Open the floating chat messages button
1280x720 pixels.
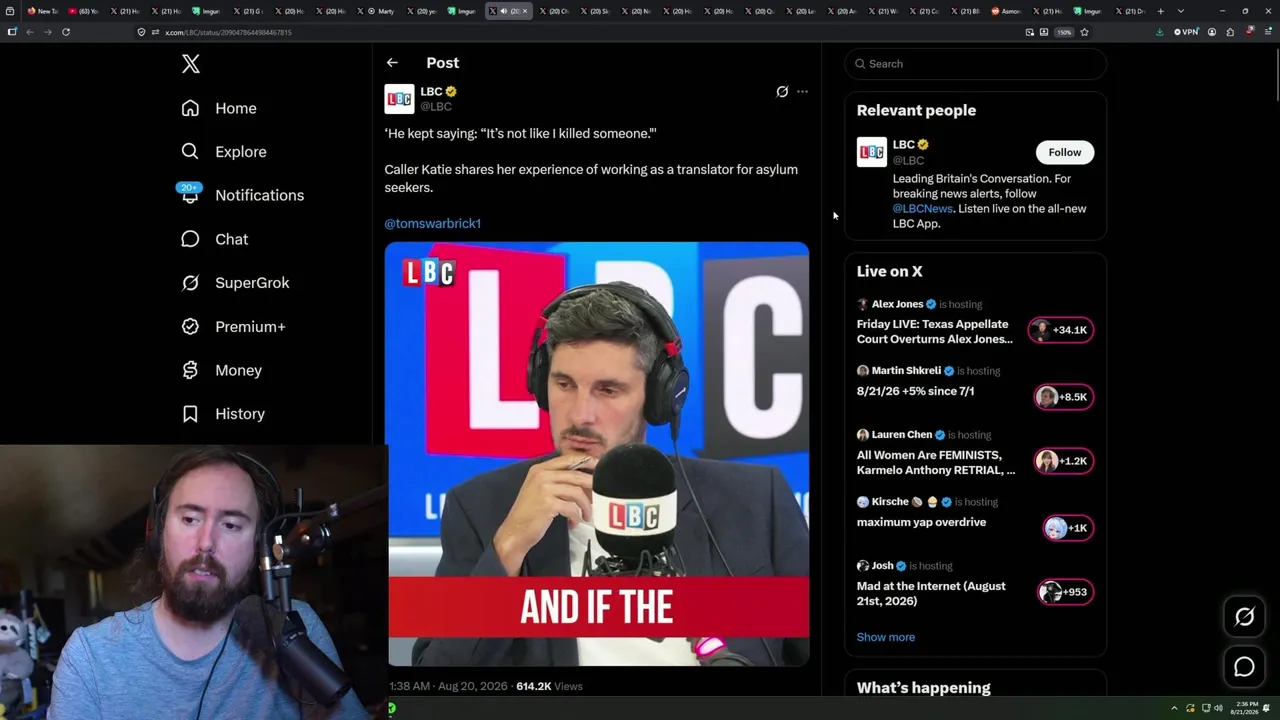(x=1244, y=667)
